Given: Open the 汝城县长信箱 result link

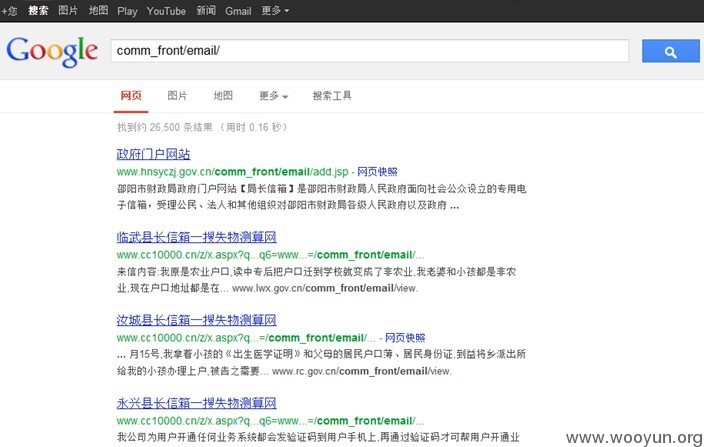Looking at the screenshot, I should pyautogui.click(x=197, y=320).
